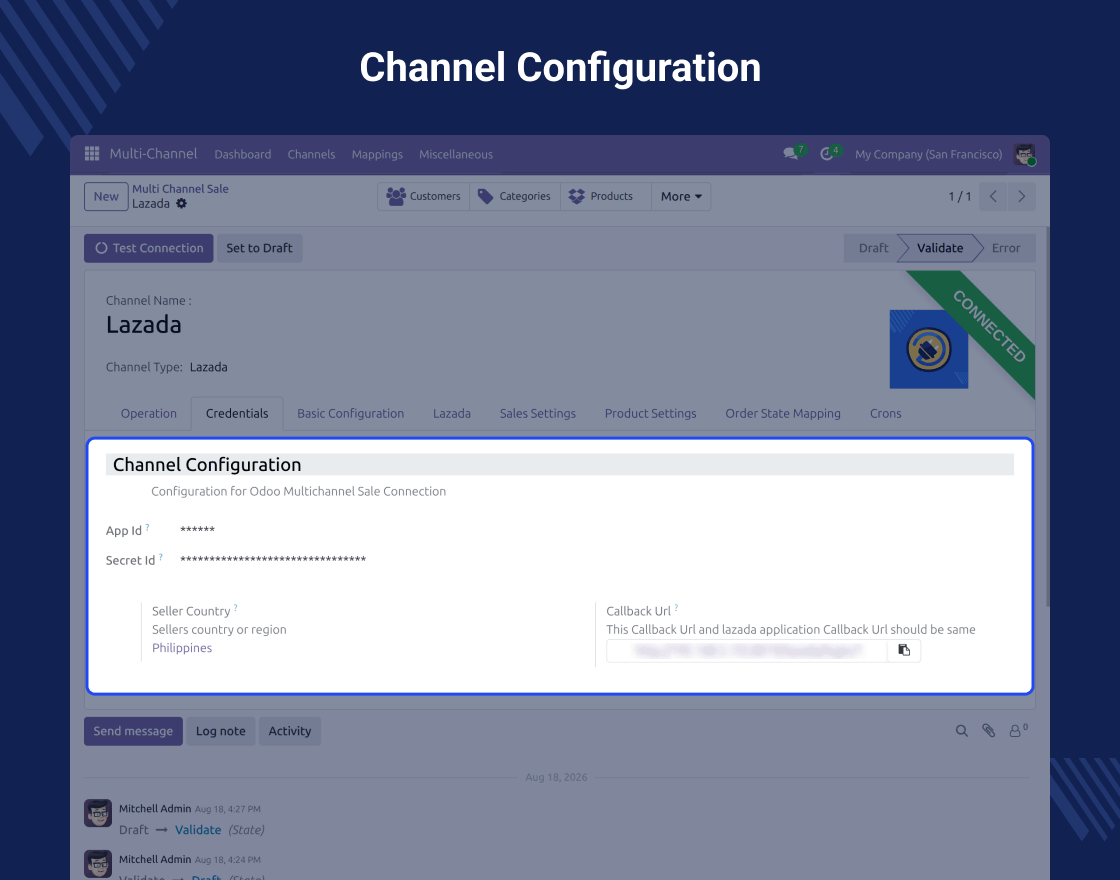Copy the Callback Url with clipboard icon

(x=904, y=650)
